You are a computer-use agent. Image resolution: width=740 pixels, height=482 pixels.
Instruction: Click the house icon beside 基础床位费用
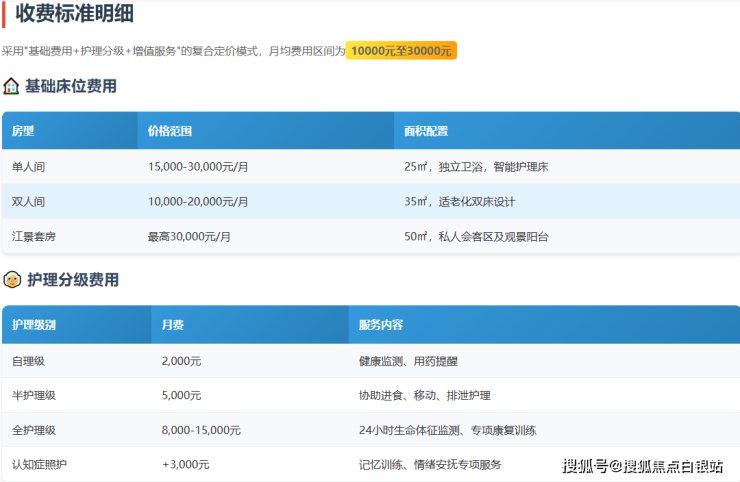coord(12,86)
